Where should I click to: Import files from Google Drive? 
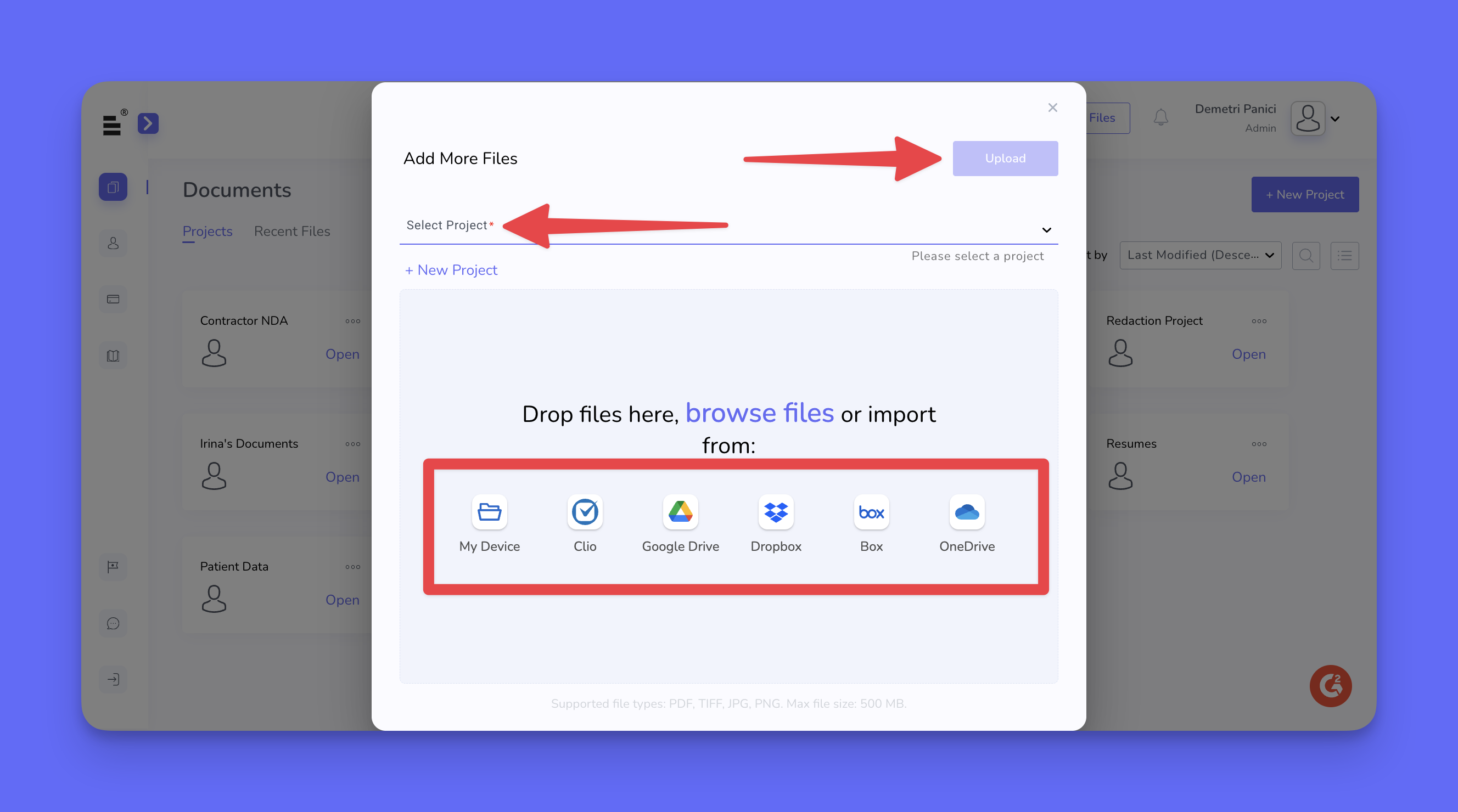click(x=680, y=512)
